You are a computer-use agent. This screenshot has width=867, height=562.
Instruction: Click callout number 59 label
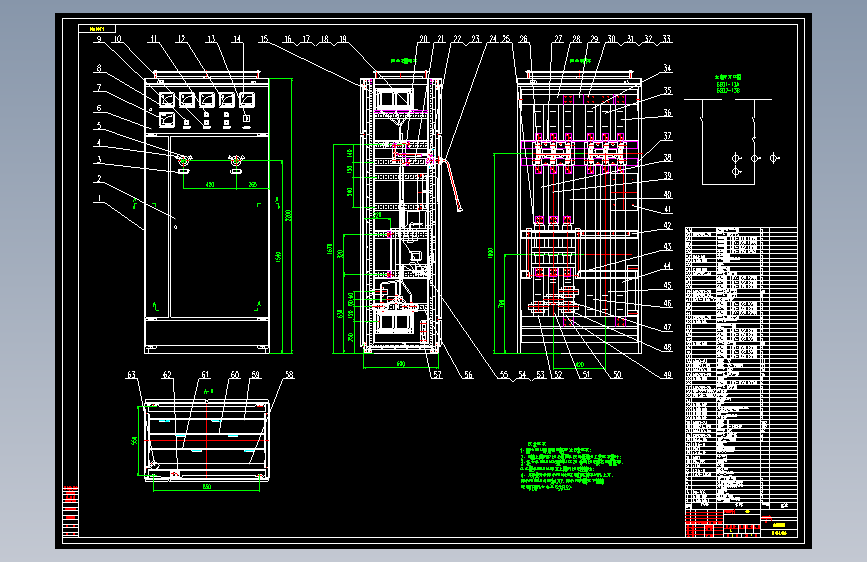tap(255, 374)
